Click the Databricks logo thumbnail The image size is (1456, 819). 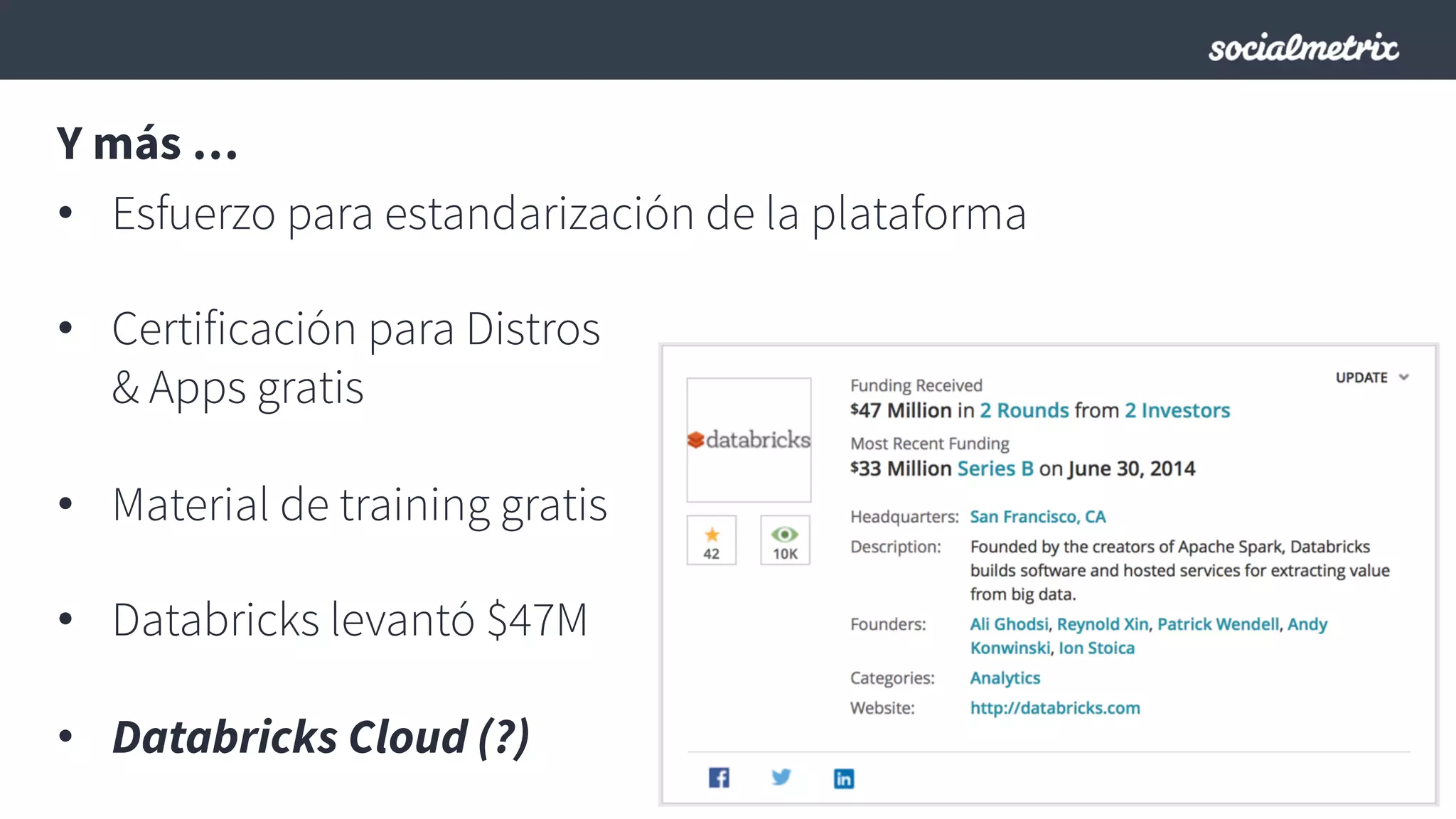[749, 440]
